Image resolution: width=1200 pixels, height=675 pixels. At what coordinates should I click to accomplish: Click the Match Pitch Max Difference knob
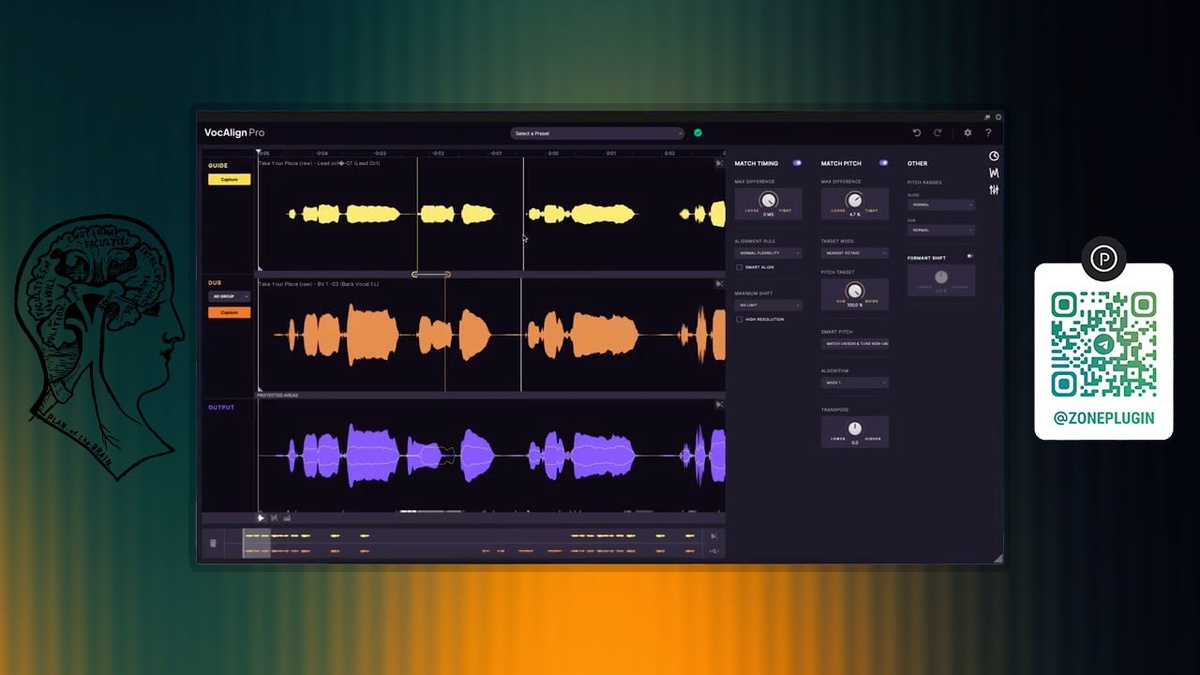855,201
